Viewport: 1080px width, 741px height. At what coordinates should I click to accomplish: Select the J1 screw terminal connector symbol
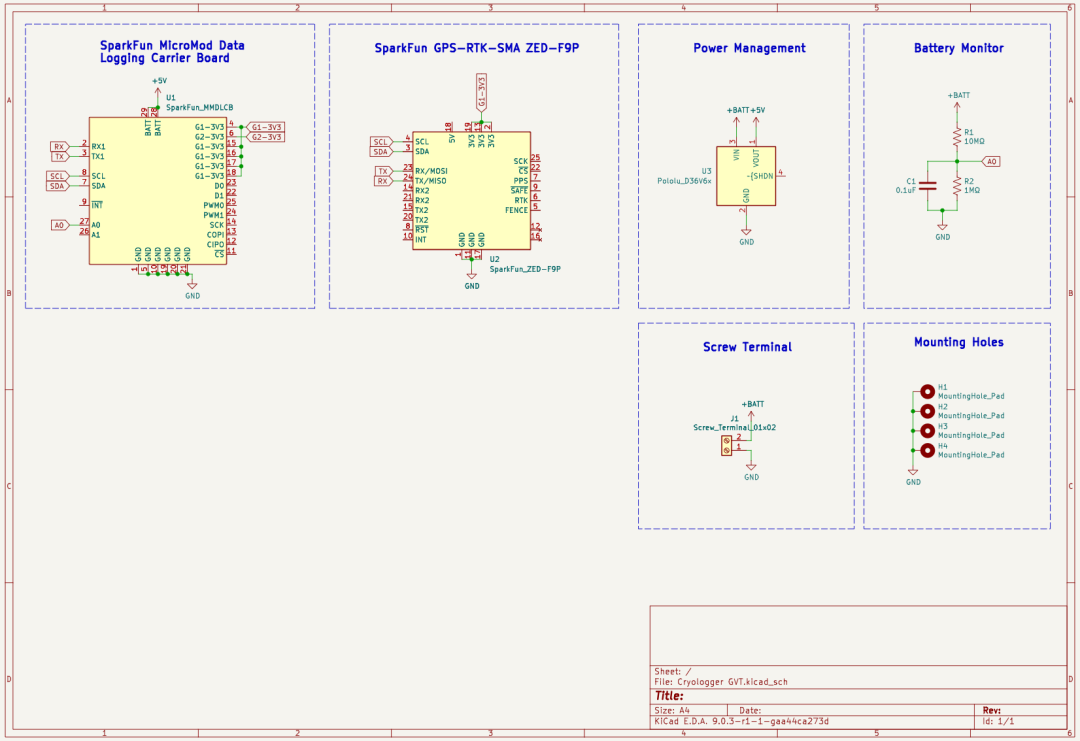point(727,446)
